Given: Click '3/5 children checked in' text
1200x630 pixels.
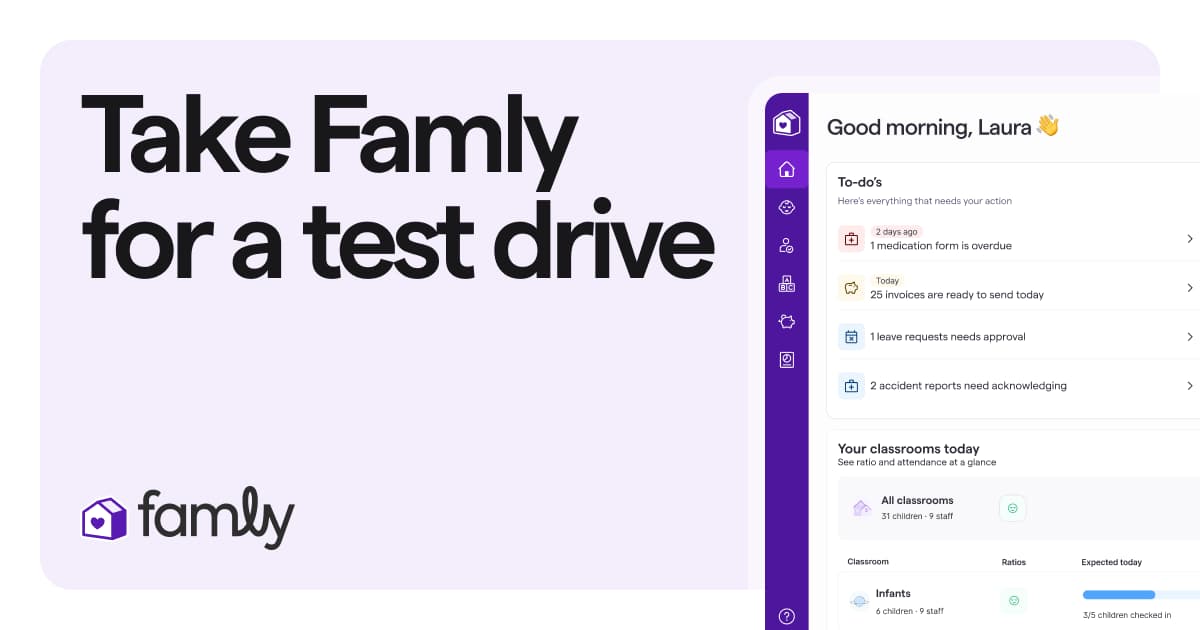Looking at the screenshot, I should coord(1126,614).
